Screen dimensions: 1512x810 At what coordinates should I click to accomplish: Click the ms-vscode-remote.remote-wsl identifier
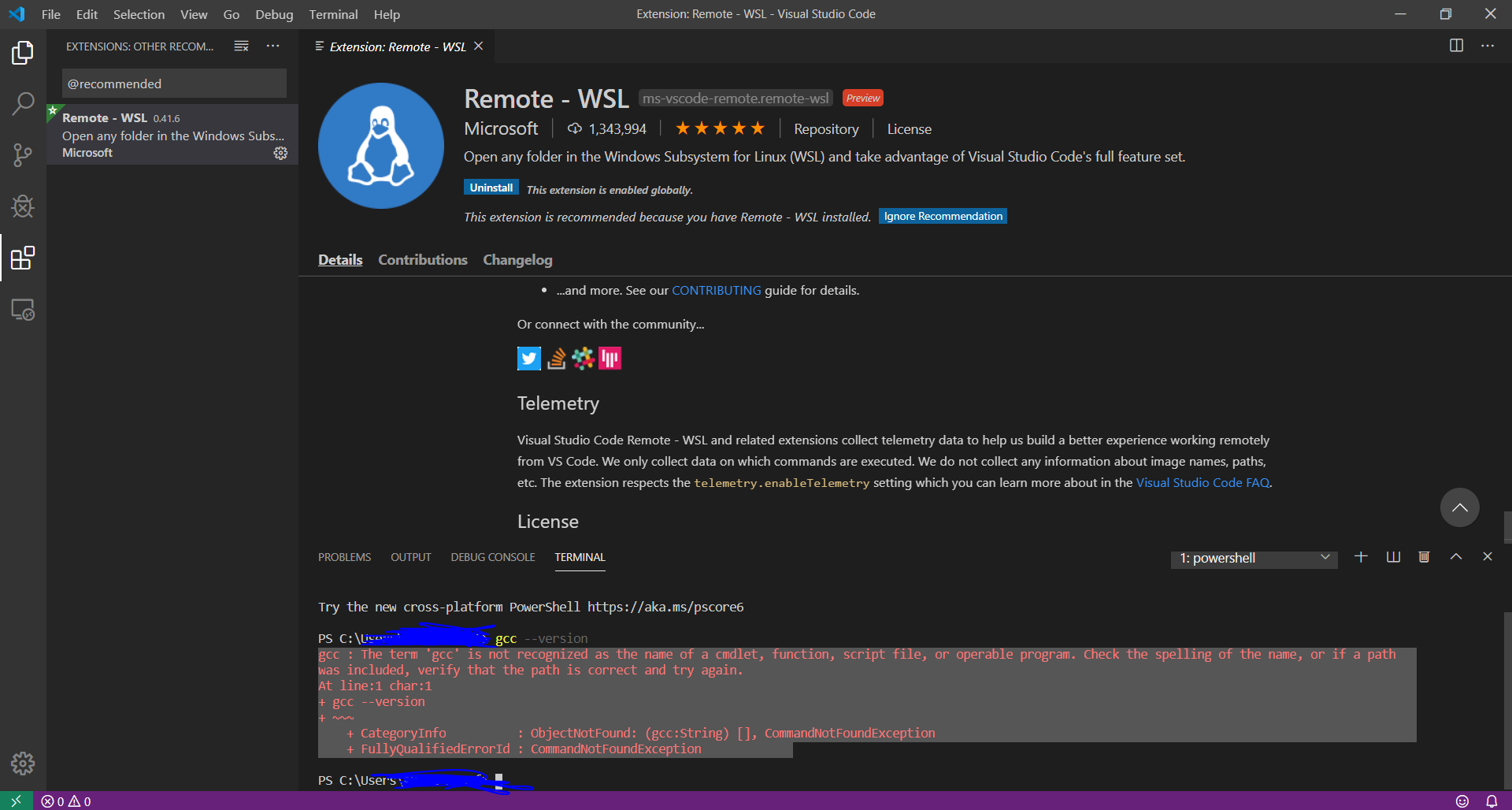click(x=736, y=98)
